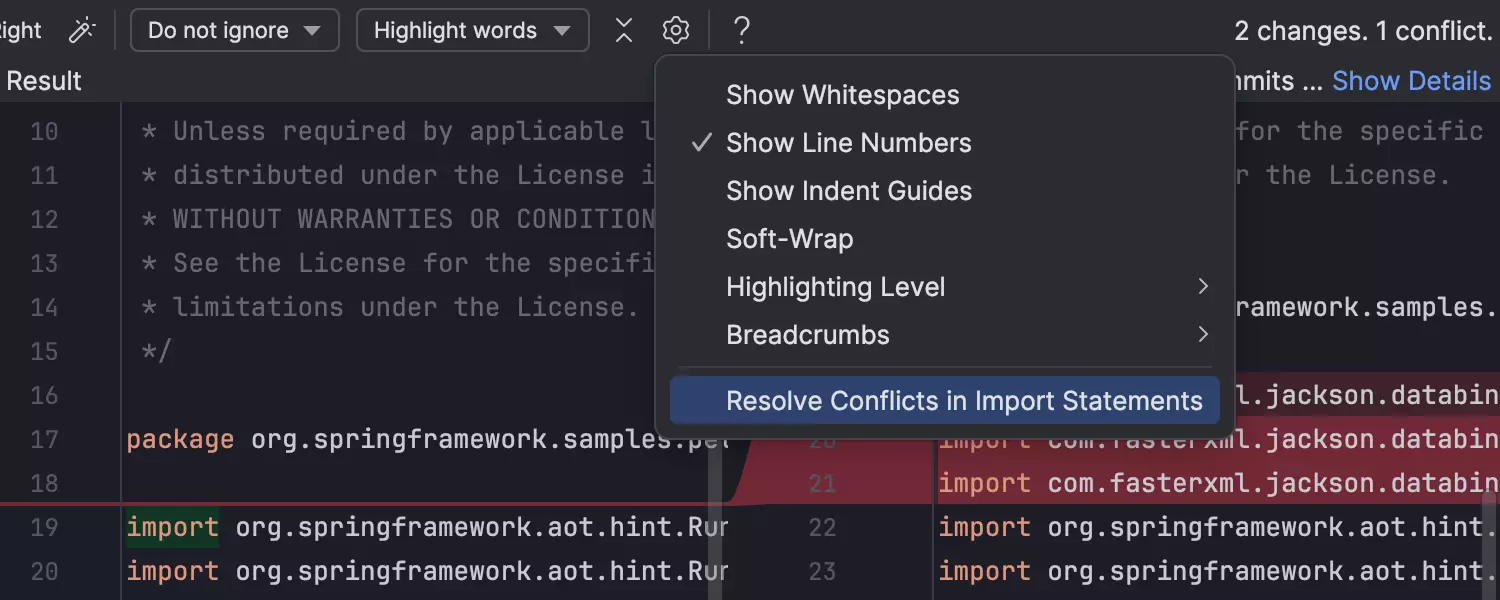This screenshot has height=600, width=1500.
Task: Click the Result pane label
Action: pyautogui.click(x=44, y=81)
